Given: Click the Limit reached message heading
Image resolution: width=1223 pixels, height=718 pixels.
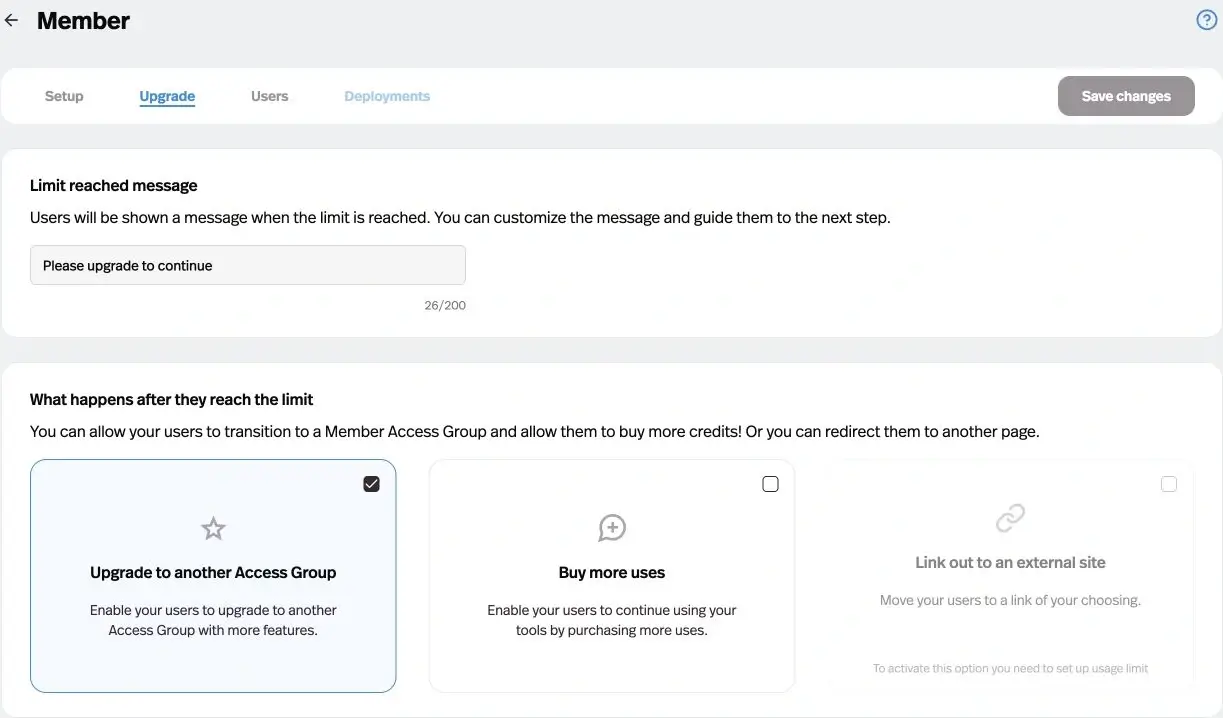Looking at the screenshot, I should [114, 185].
